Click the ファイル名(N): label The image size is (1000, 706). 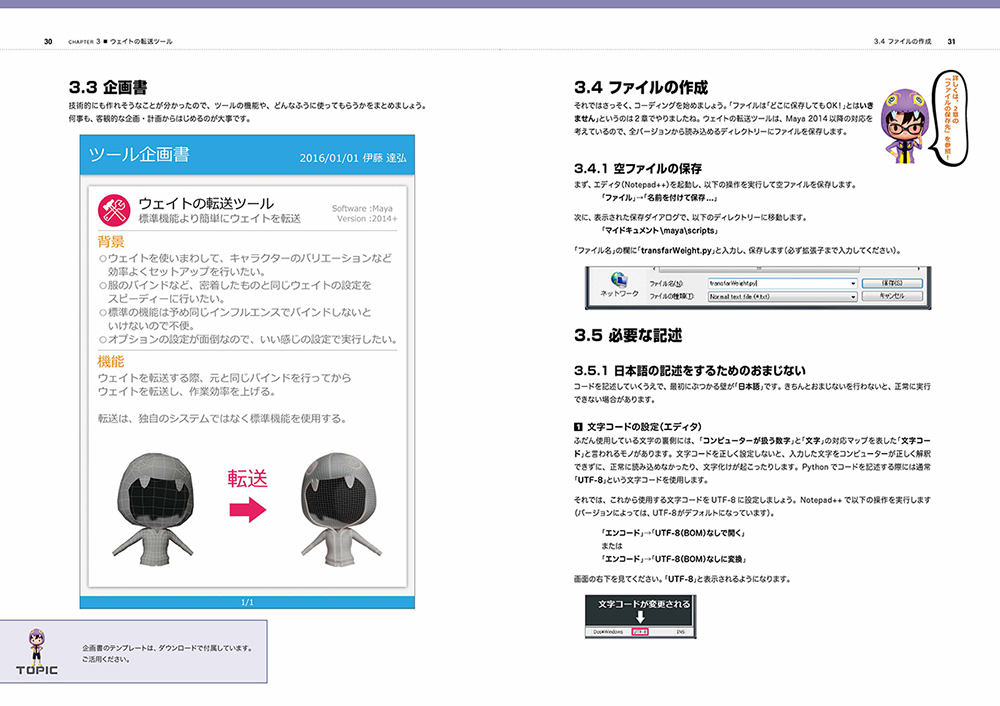click(666, 284)
